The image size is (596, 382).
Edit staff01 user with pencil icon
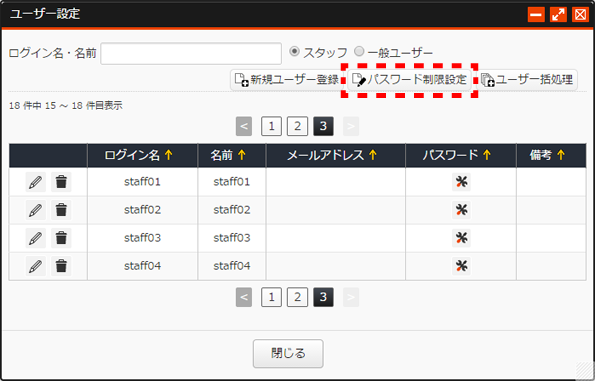coord(36,182)
